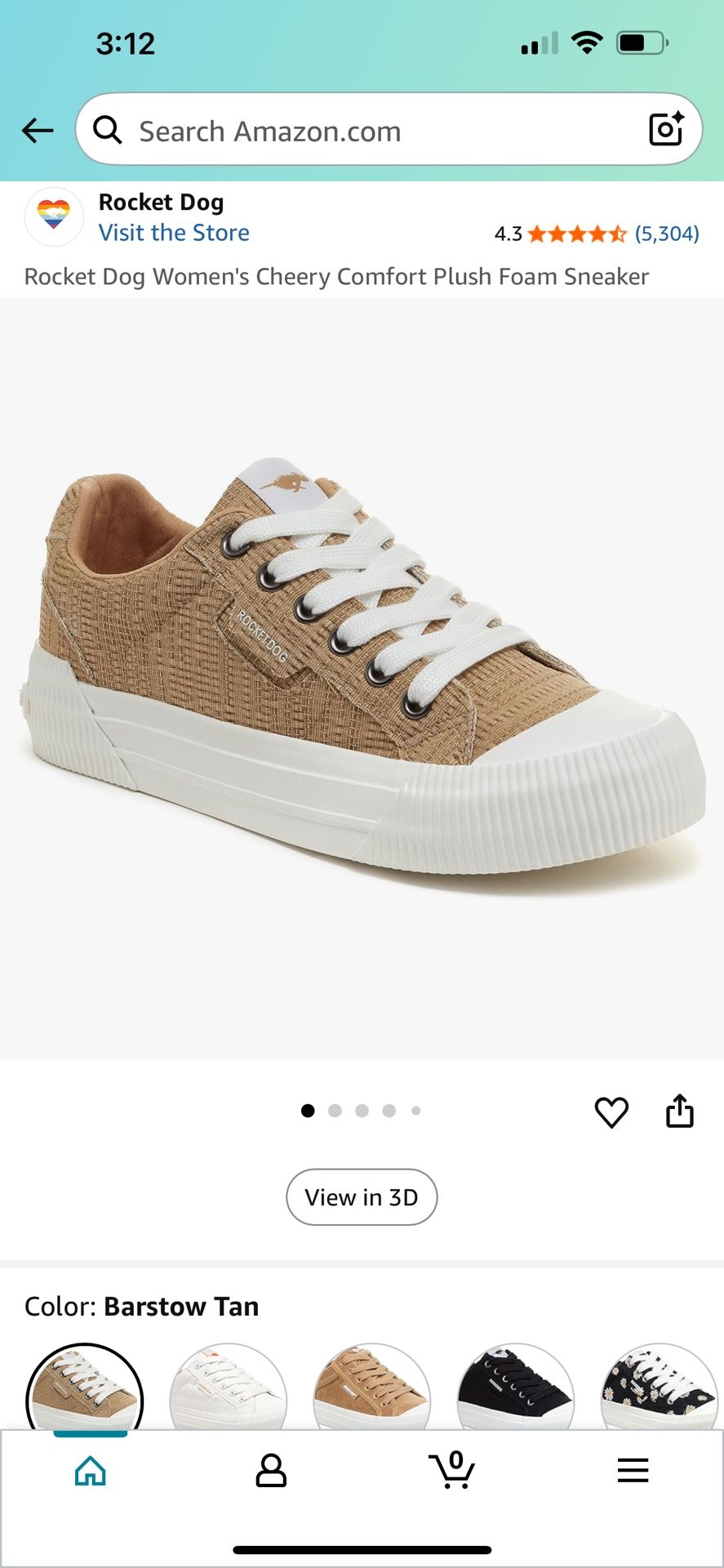724x1568 pixels.
Task: Select the white sneaker color swatch
Action: coord(229,1387)
